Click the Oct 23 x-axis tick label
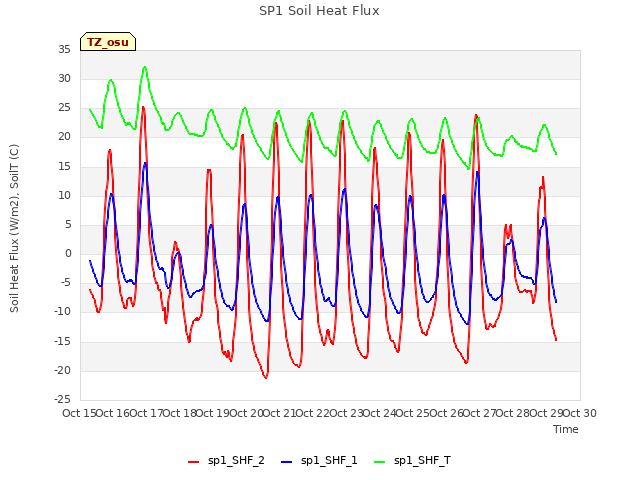This screenshot has width=640, height=480. pos(346,413)
